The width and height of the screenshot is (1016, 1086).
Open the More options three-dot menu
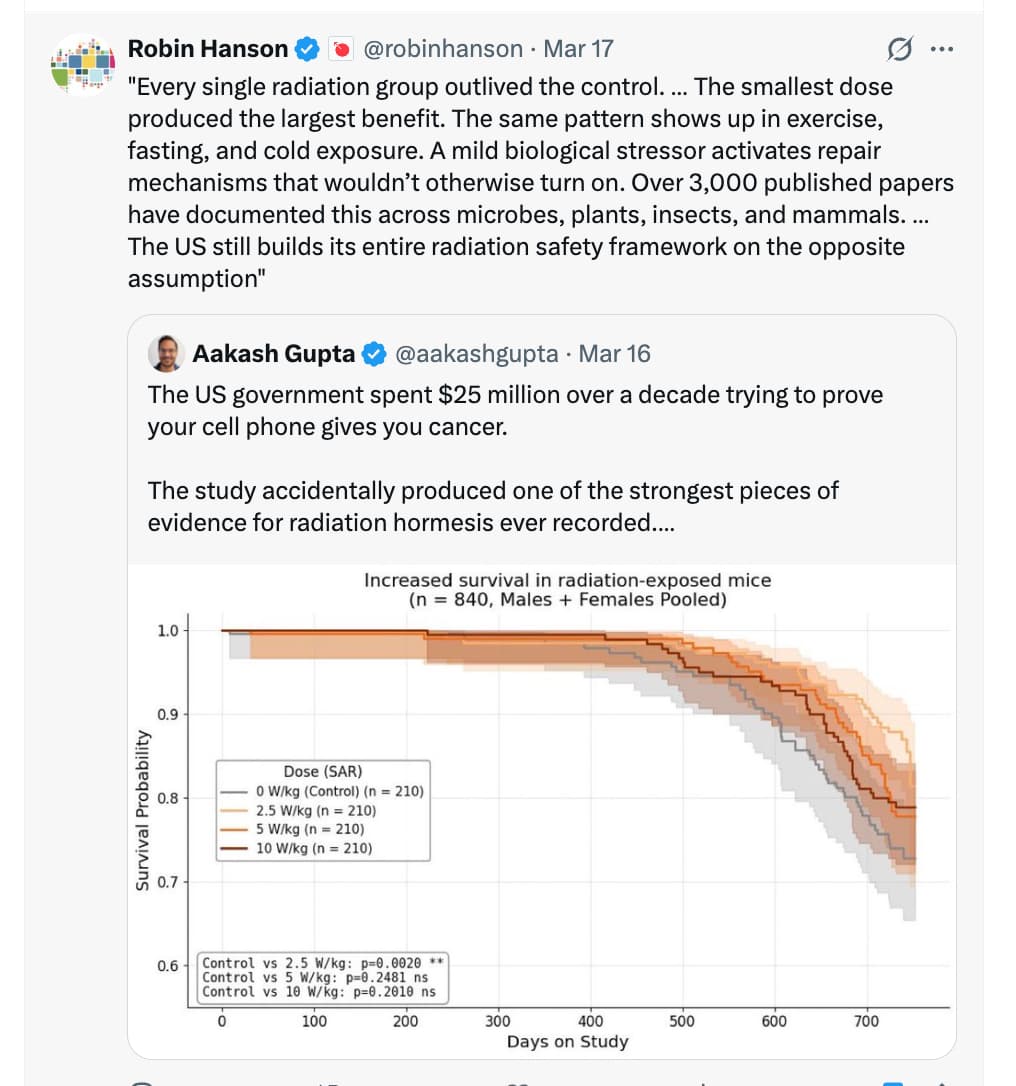click(943, 48)
